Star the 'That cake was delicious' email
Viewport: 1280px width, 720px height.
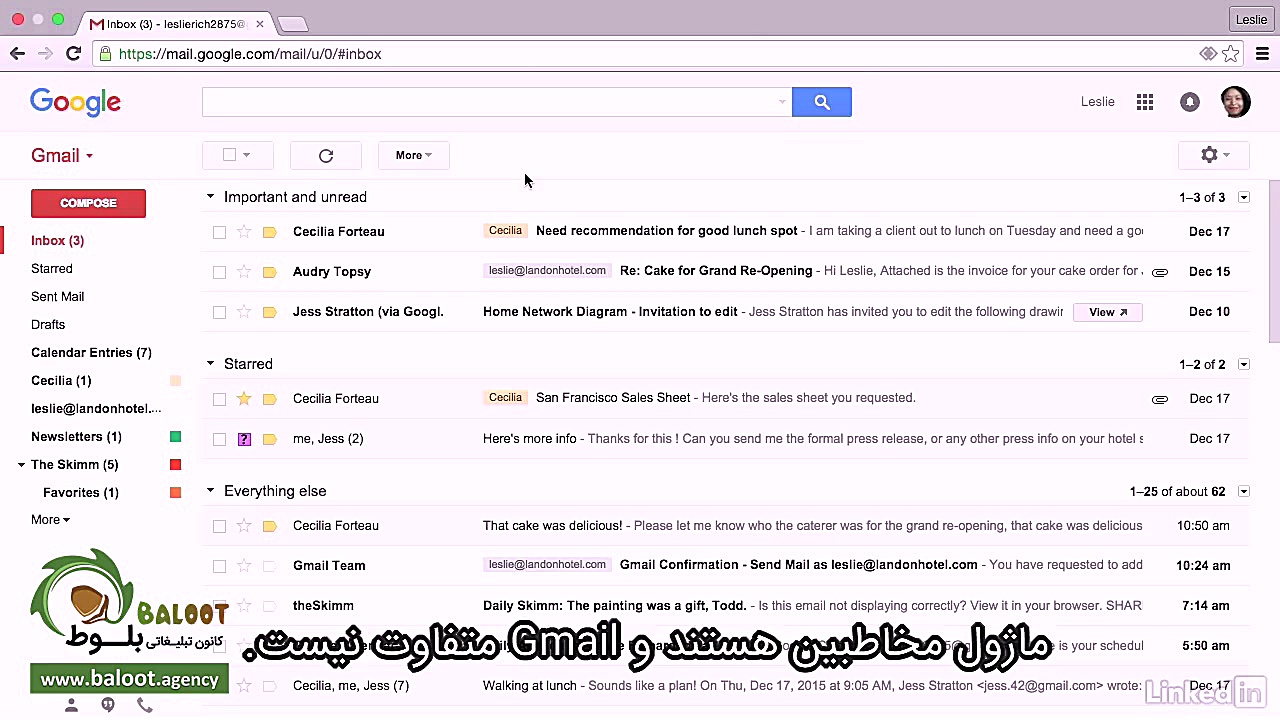[244, 526]
